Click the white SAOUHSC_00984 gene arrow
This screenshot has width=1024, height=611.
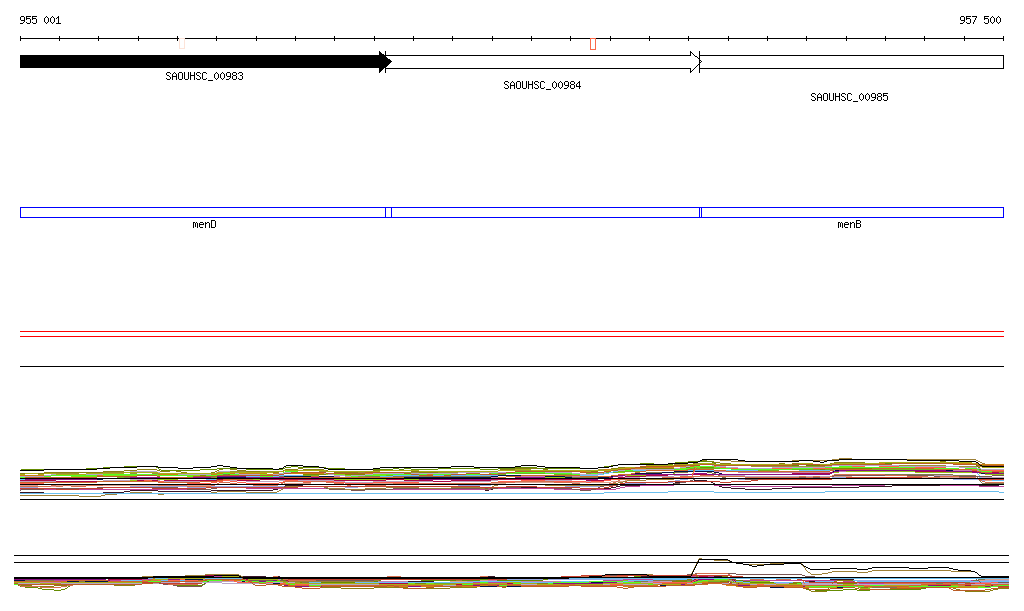point(540,62)
